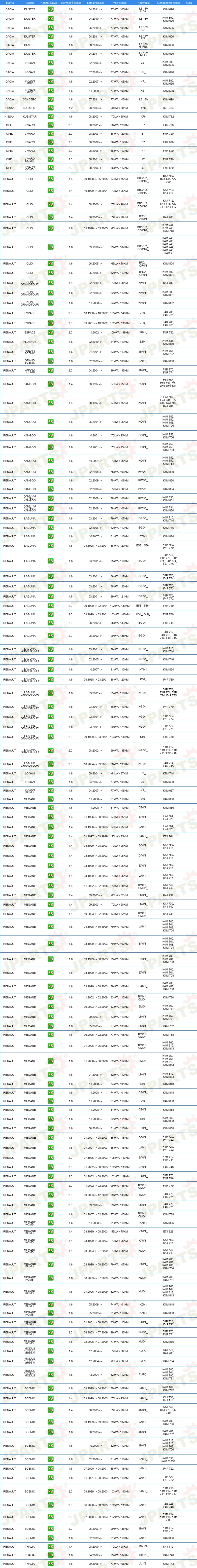
Task: Click fuel icon in Clio Grandtour 11.2008 row
Action: pos(50,303)
